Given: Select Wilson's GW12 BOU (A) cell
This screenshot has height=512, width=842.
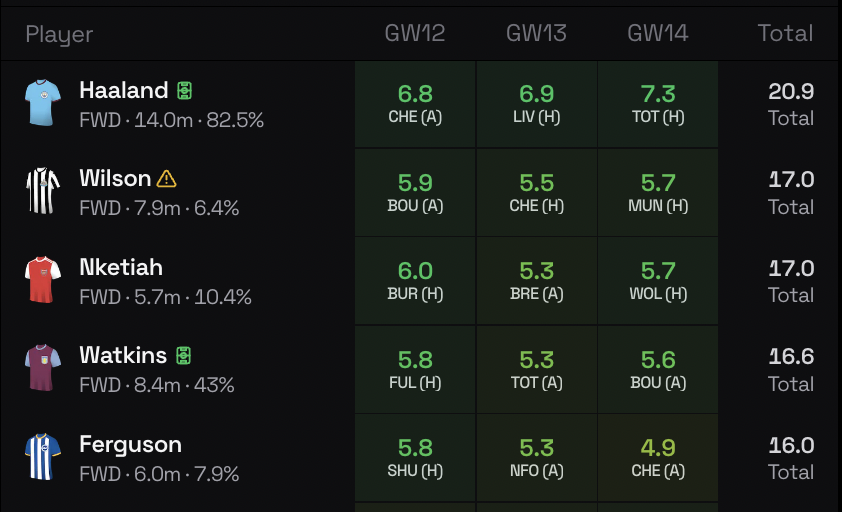Looking at the screenshot, I should 415,193.
